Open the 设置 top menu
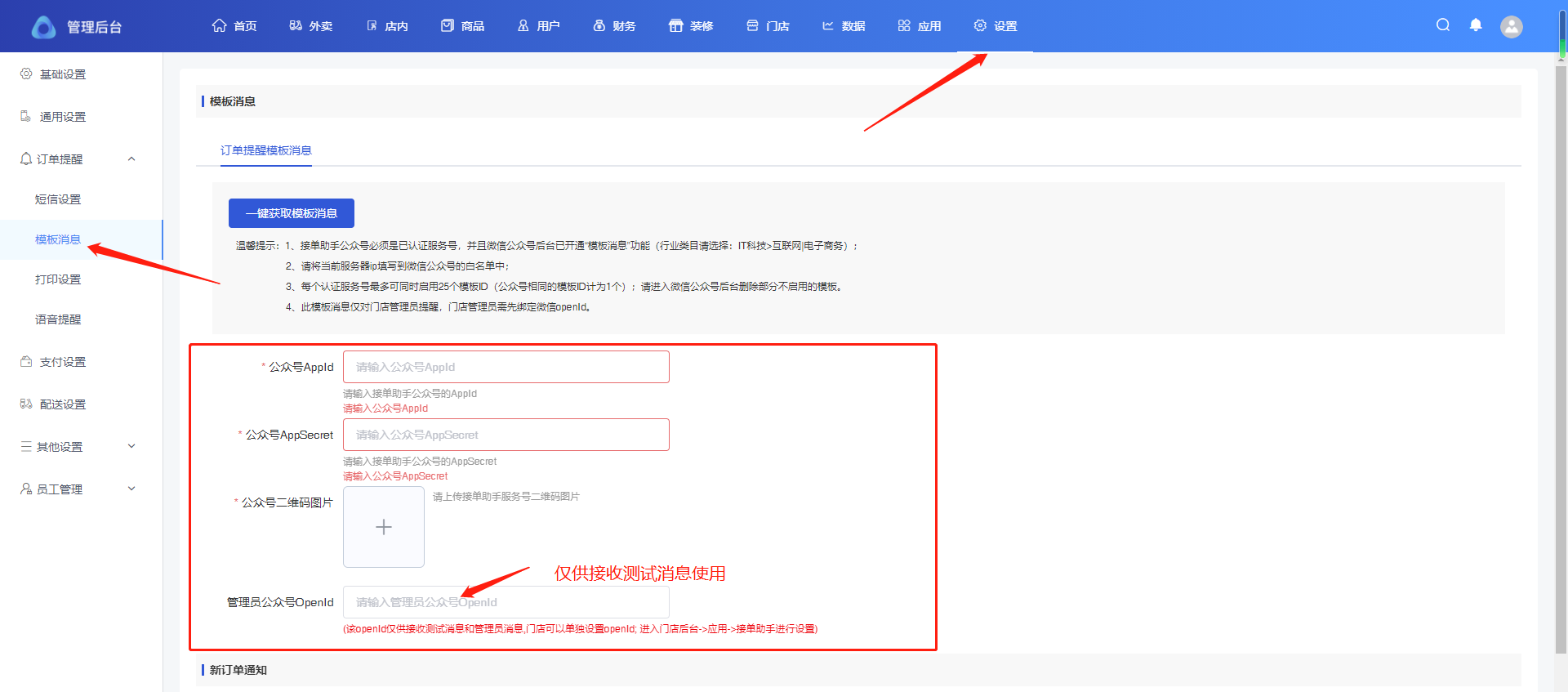The height and width of the screenshot is (692, 1568). [996, 26]
